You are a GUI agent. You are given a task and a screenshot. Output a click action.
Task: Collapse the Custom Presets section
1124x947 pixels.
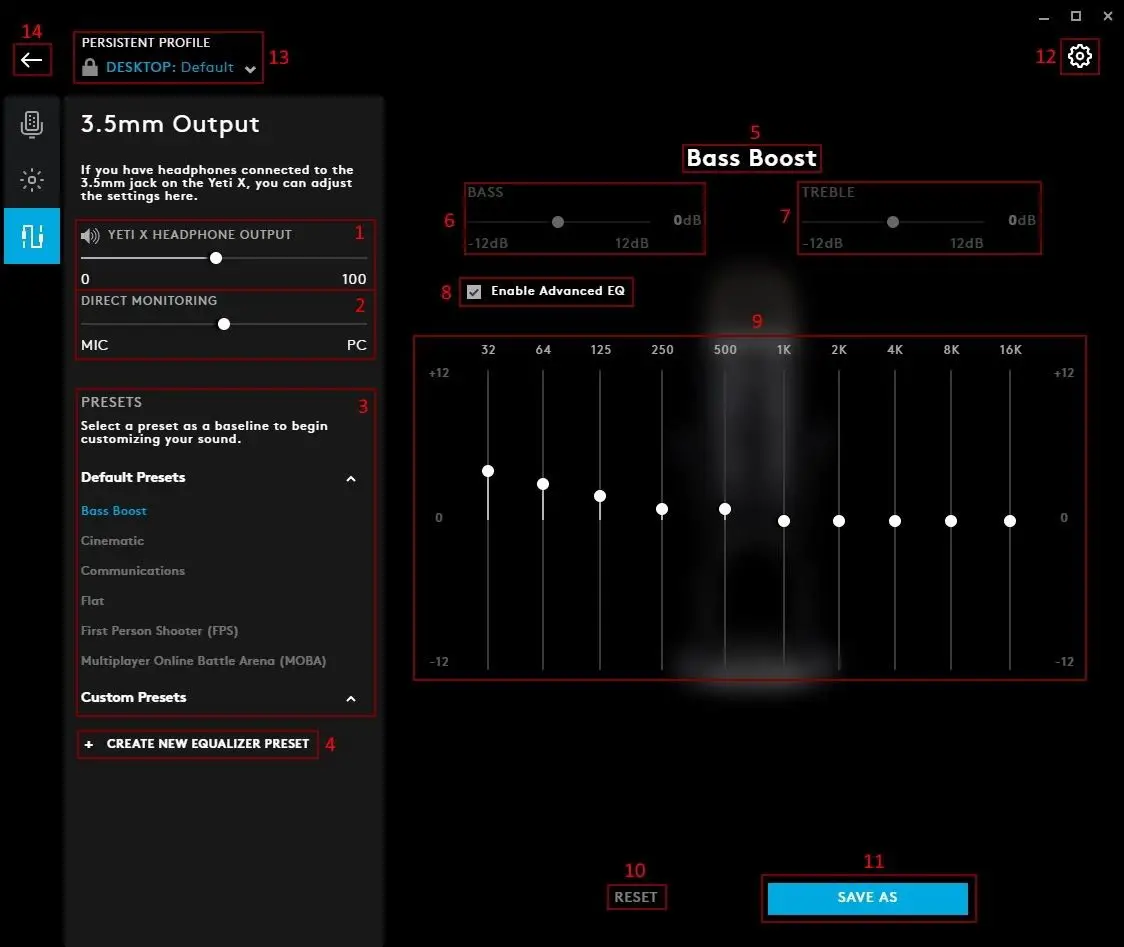(351, 698)
